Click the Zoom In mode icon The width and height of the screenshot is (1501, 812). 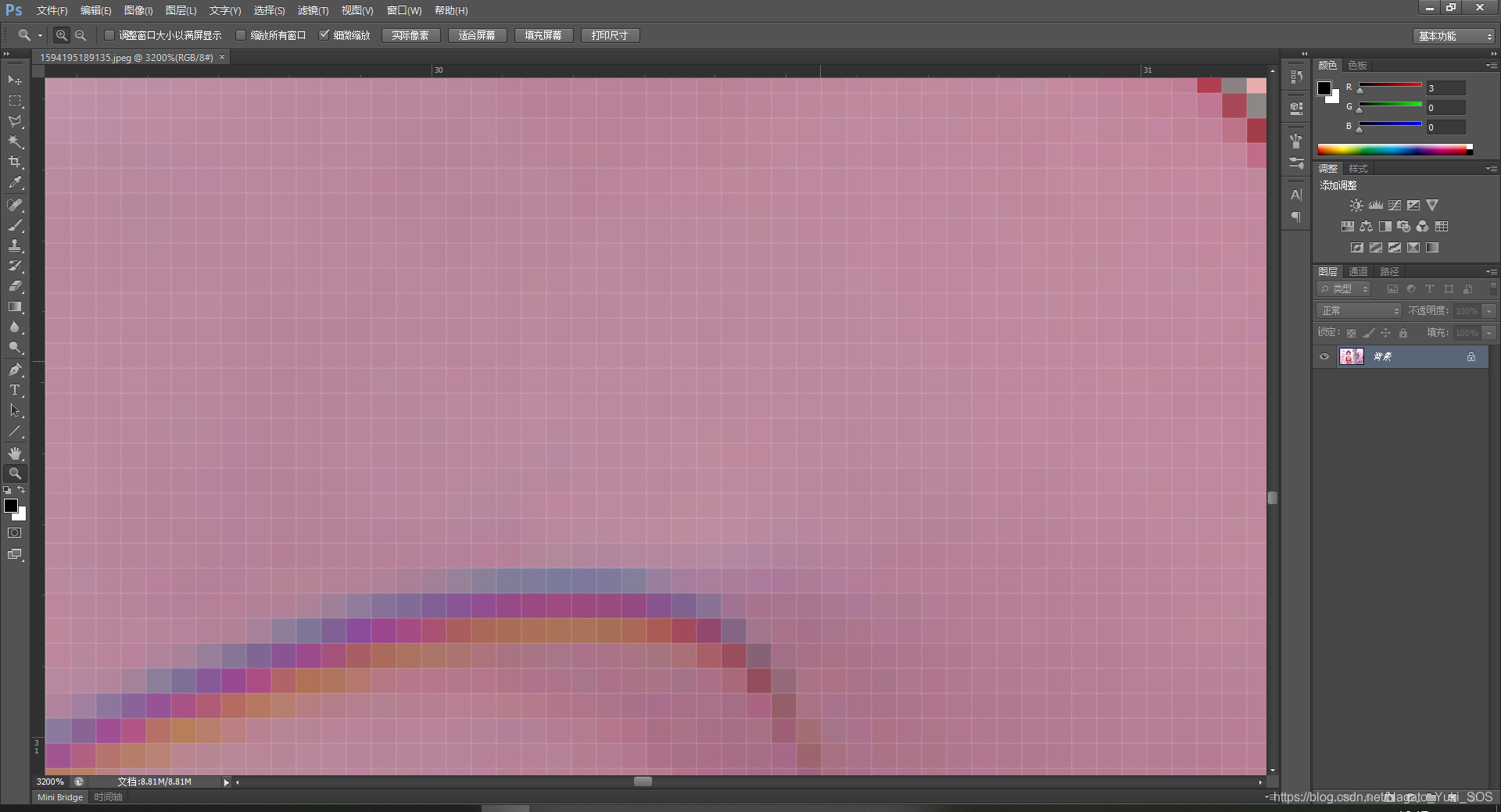coord(62,35)
